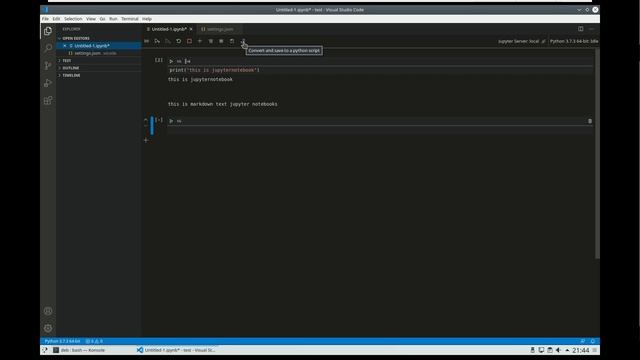Viewport: 640px width, 360px height.
Task: Click into the print code cell editor
Action: pyautogui.click(x=380, y=70)
